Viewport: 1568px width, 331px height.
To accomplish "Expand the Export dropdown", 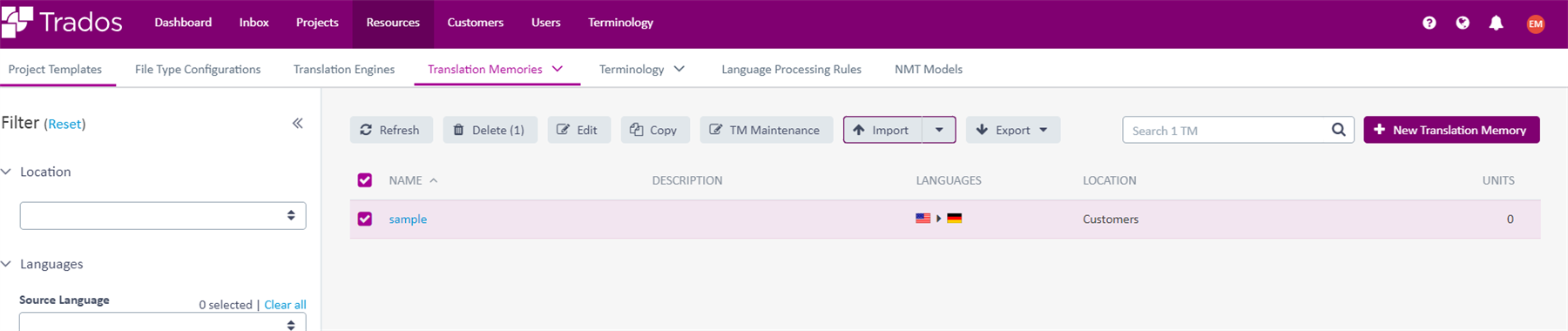I will [1013, 130].
